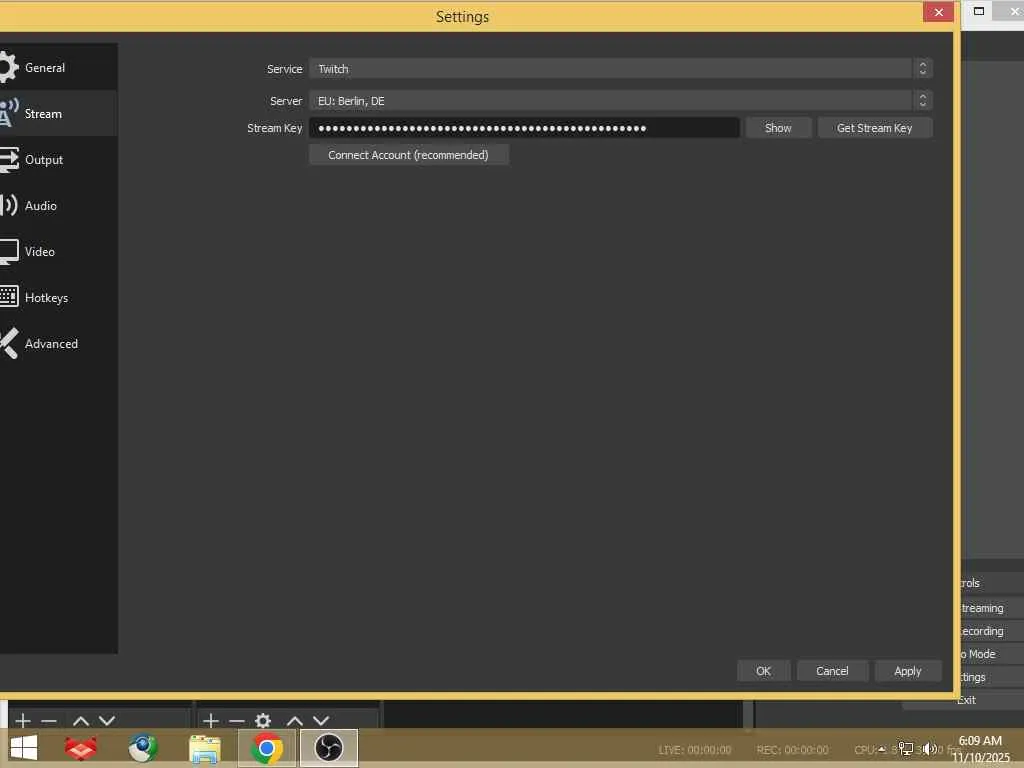Switch to Google Chrome in taskbar
This screenshot has height=768, width=1024.
pos(266,748)
